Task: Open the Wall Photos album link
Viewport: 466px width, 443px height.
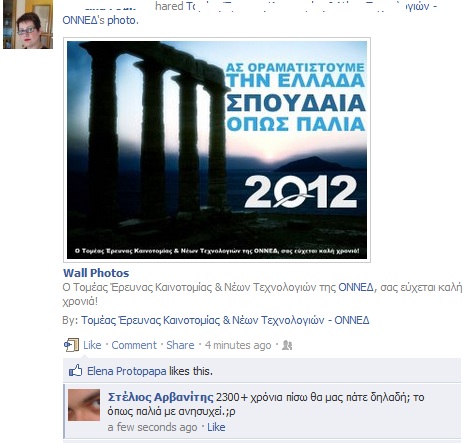Action: 96,273
